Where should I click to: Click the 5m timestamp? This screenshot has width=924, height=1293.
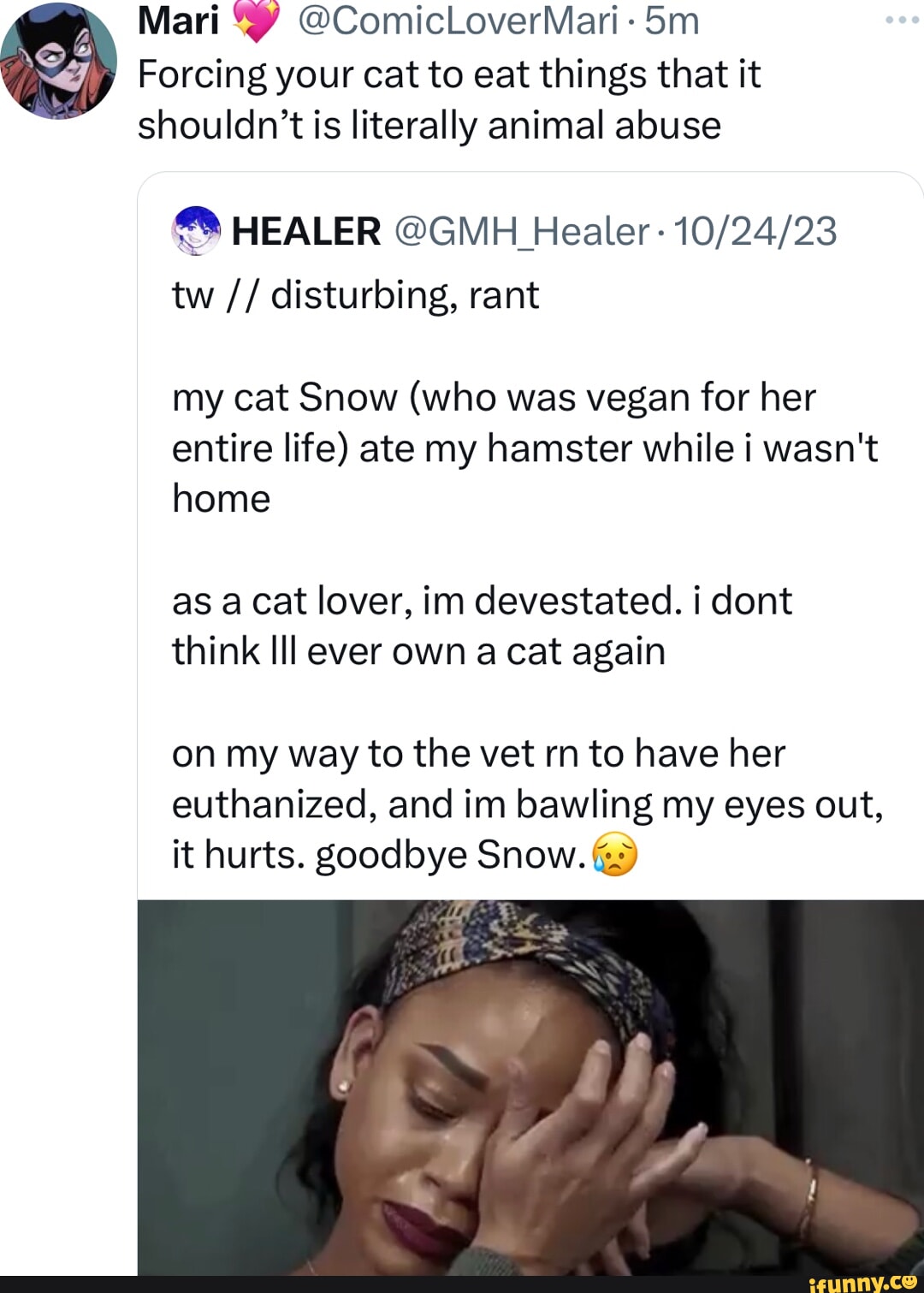pos(672,21)
